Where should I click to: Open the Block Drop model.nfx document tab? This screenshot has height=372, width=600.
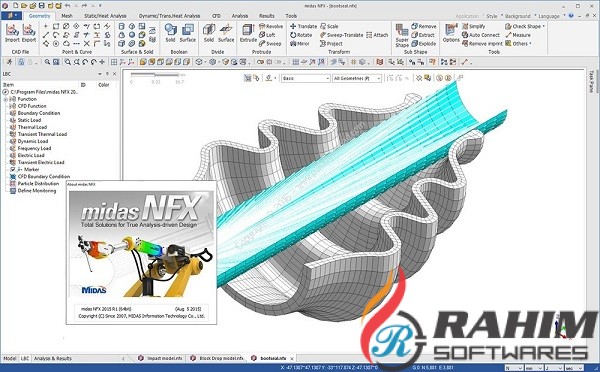(x=218, y=359)
